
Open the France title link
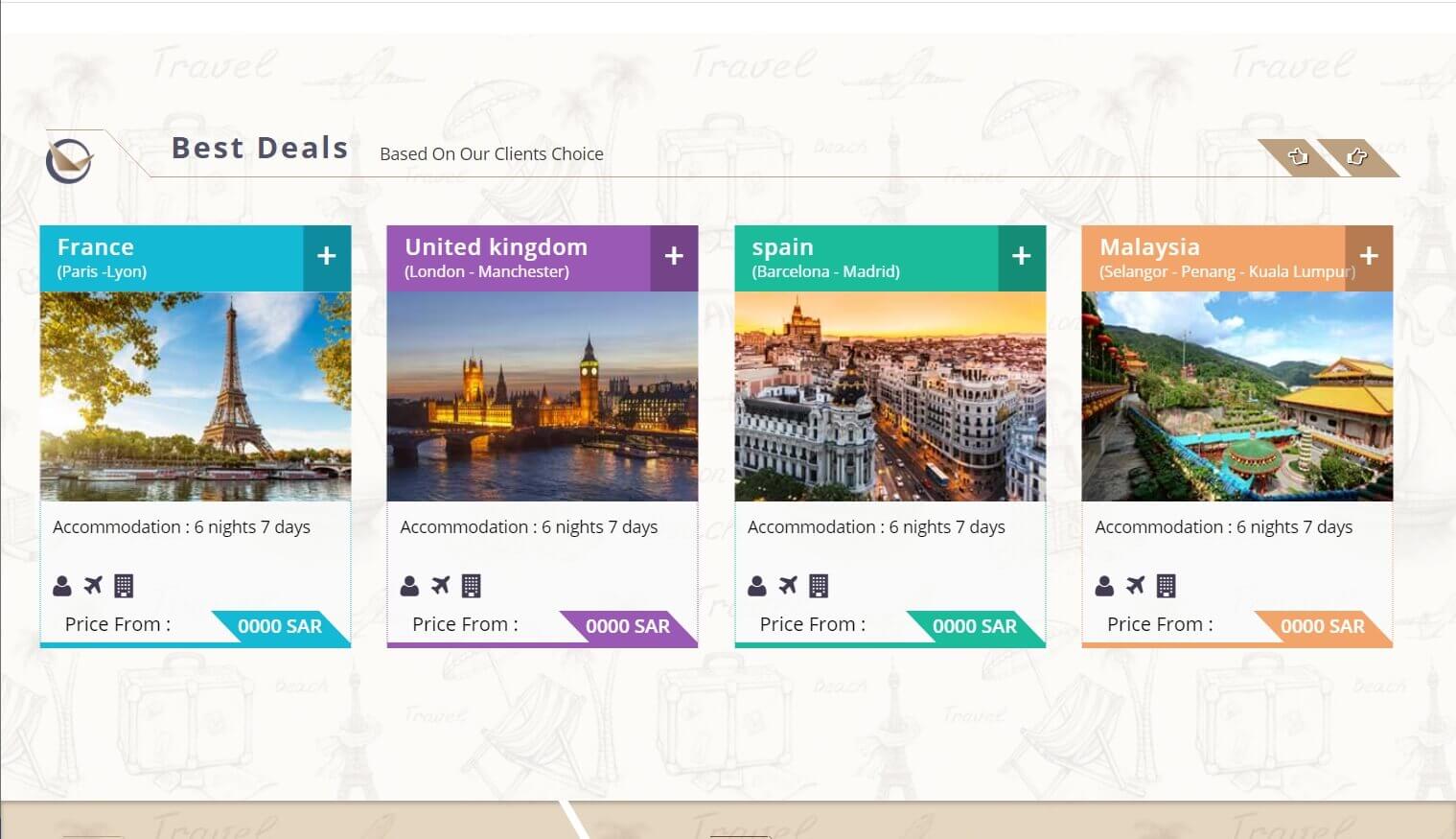pos(95,246)
